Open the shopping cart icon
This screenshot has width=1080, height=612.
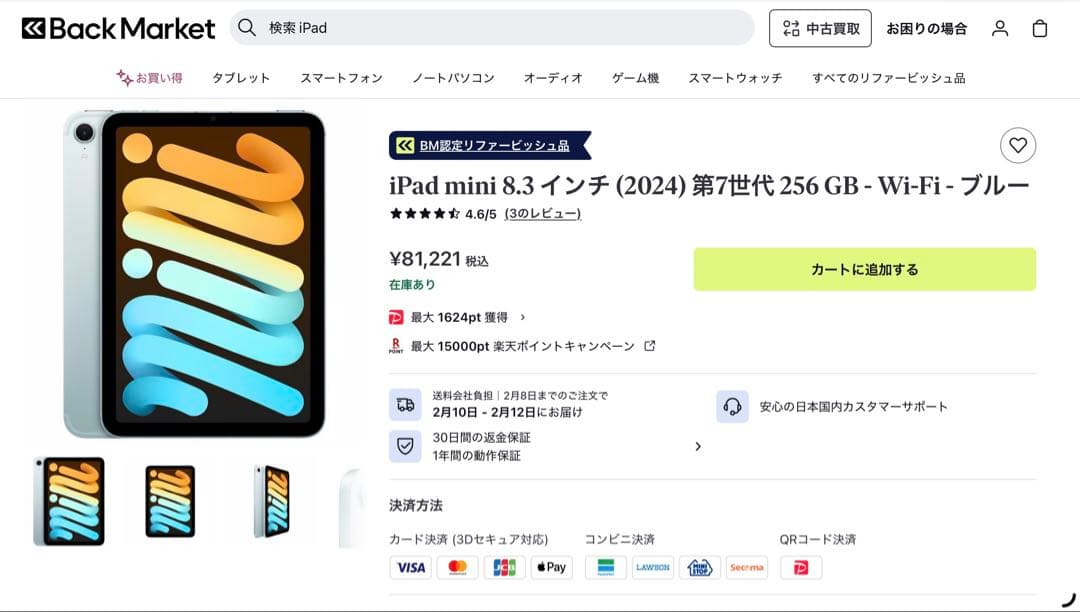pos(1040,28)
